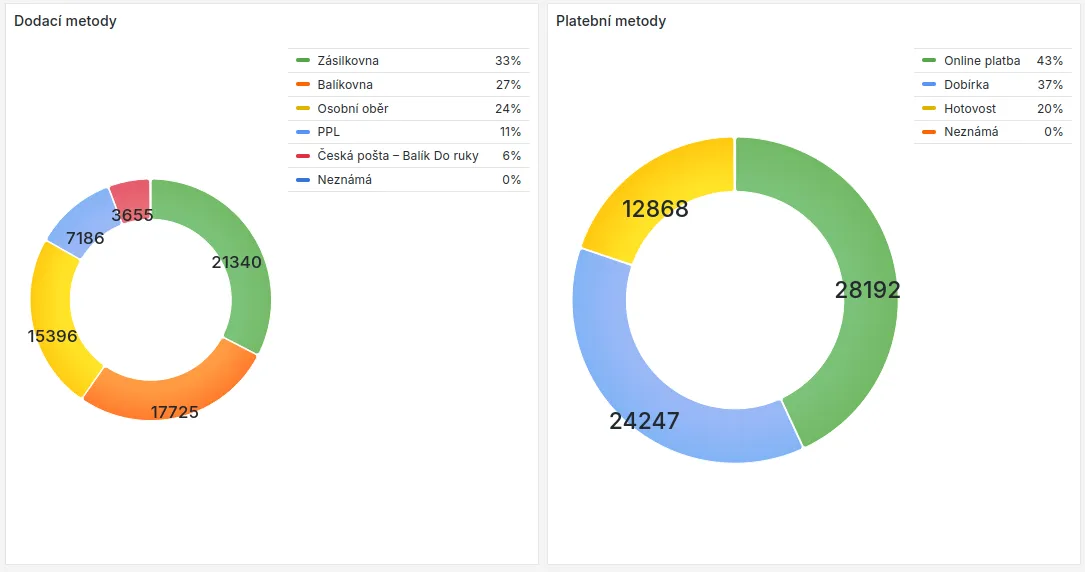1085x572 pixels.
Task: Open the Dodací metody panel title menu
Action: (65, 21)
